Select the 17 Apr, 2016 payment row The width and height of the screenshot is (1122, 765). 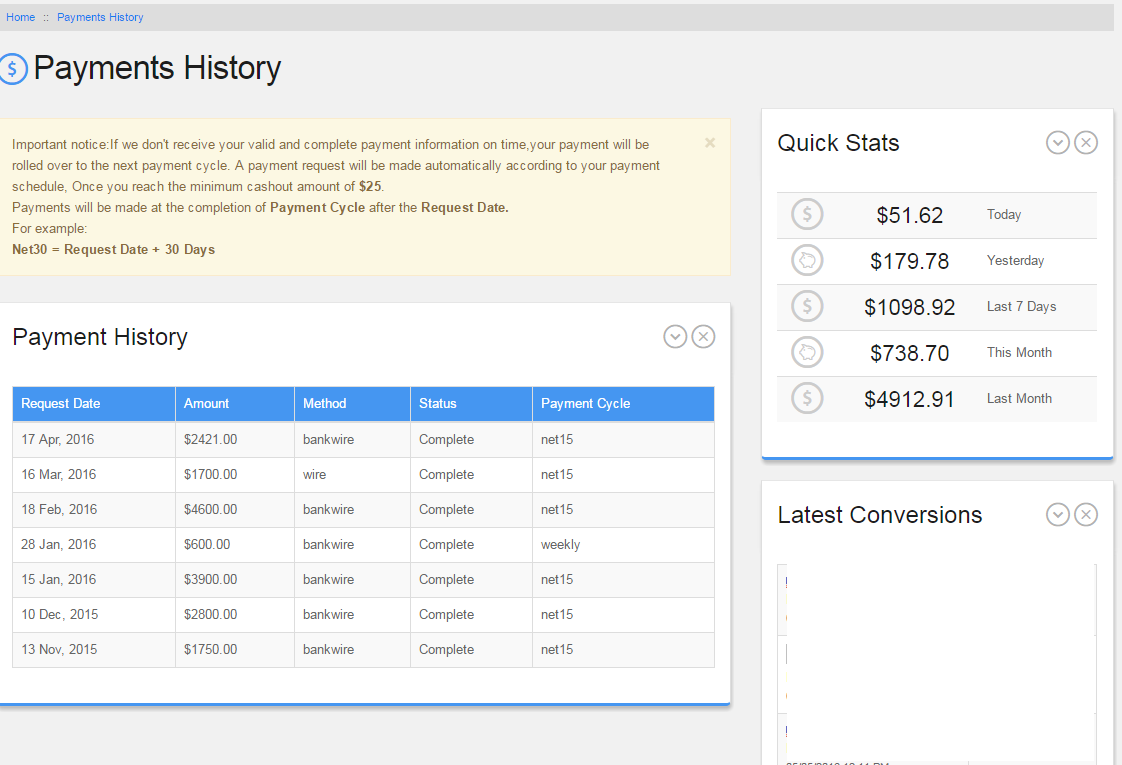58,440
